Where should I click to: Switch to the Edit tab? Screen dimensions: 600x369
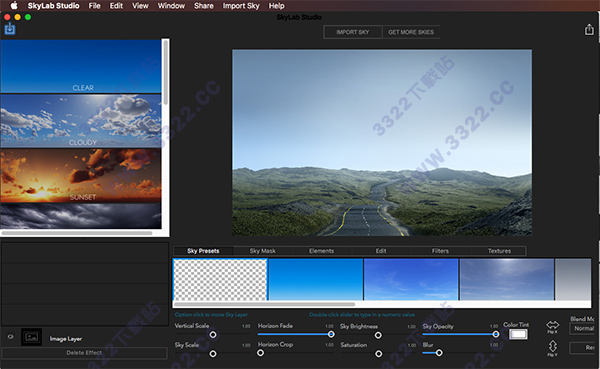[381, 251]
